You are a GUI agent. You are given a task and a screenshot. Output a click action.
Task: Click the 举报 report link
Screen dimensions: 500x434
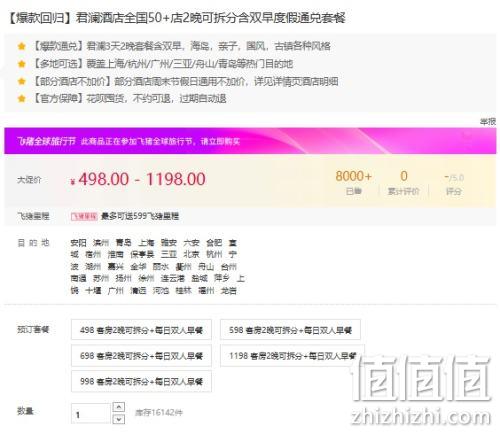coord(488,122)
